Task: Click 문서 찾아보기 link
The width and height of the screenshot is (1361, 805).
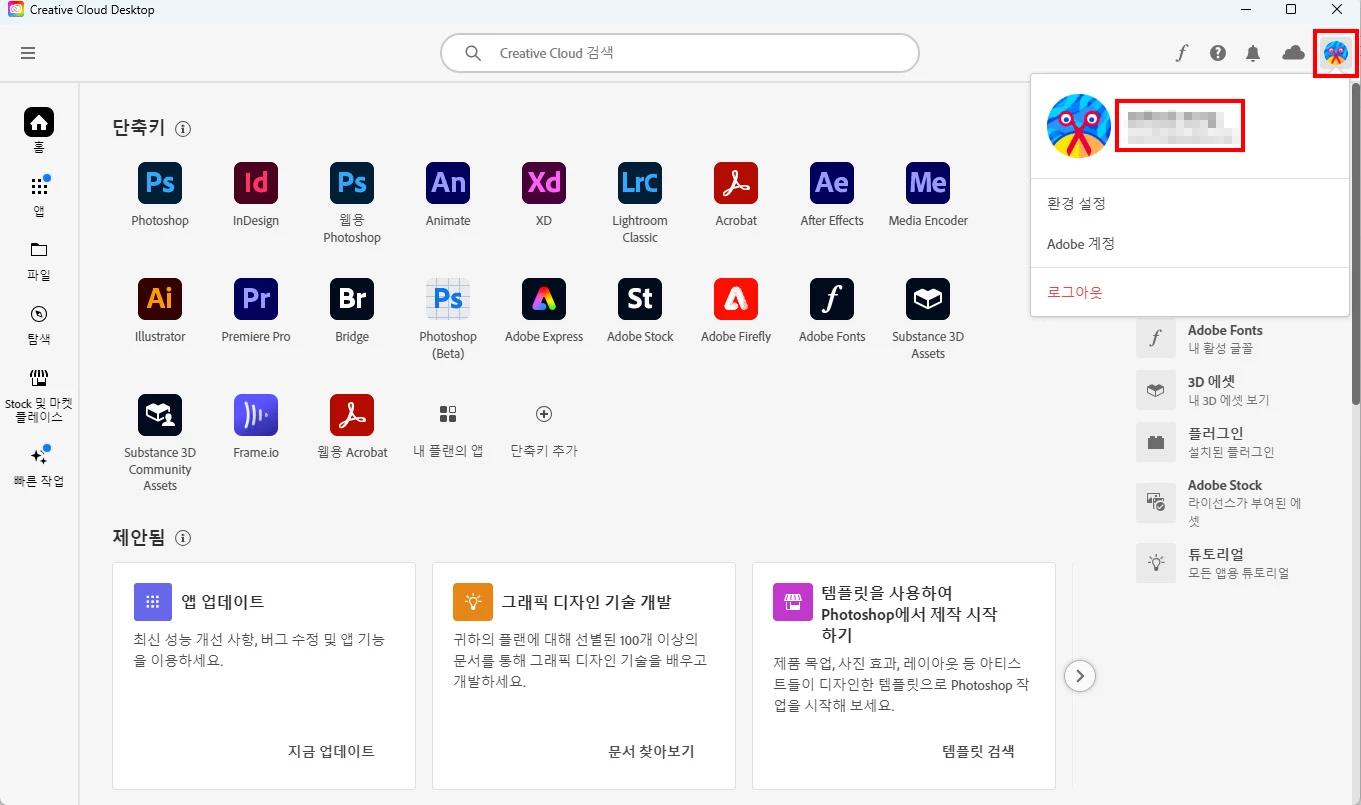Action: tap(651, 751)
